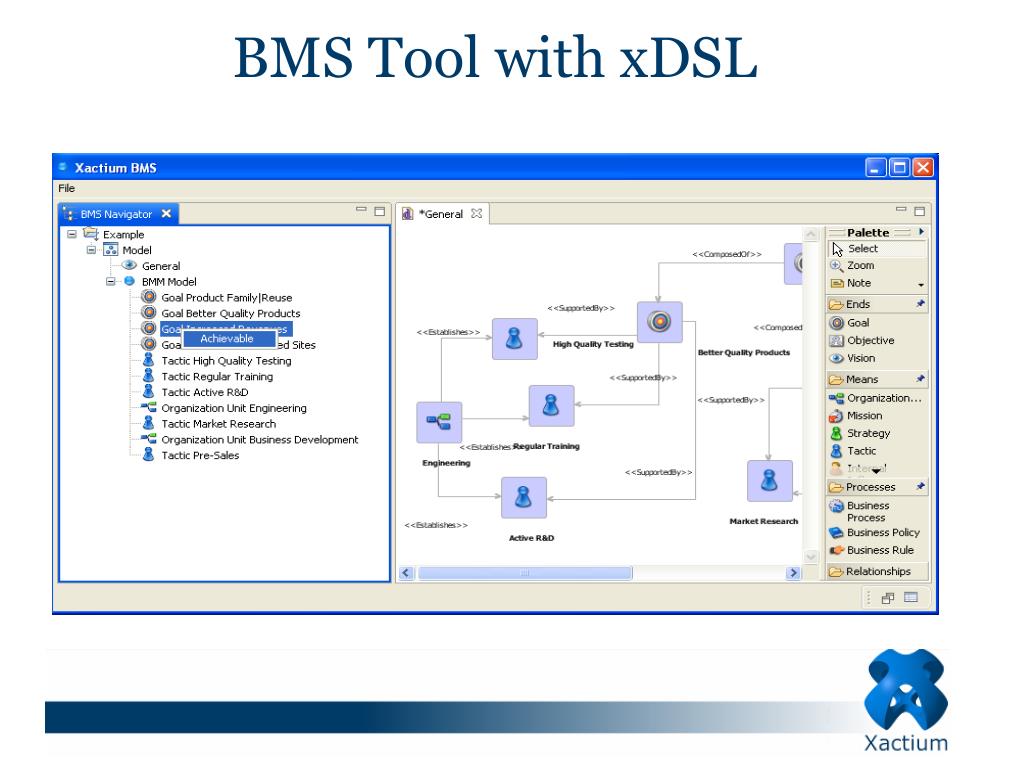Click the horizontal scrollbar thumb in diagram
The image size is (1024, 768).
(524, 573)
